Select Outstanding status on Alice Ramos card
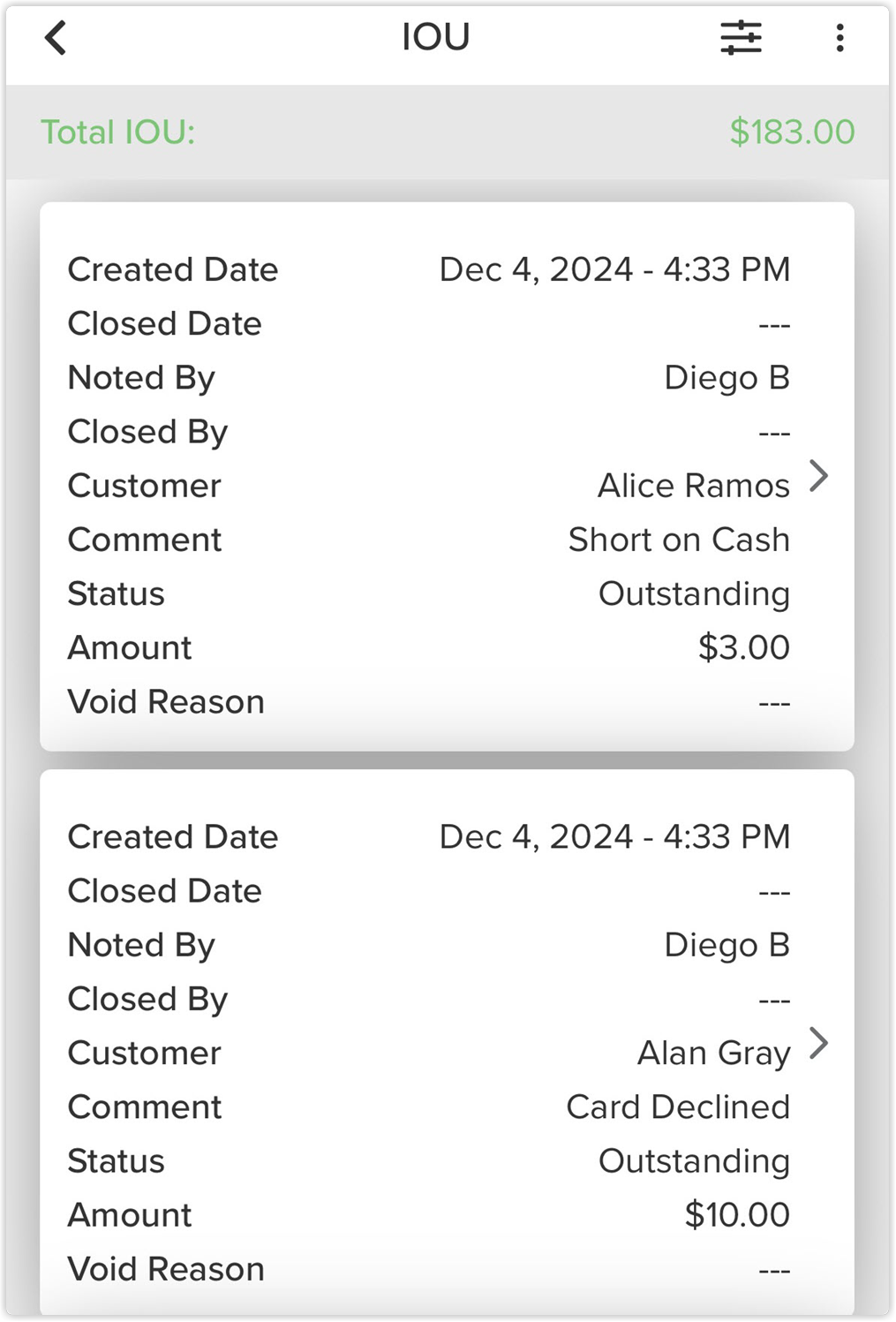This screenshot has height=1322, width=896. (694, 593)
